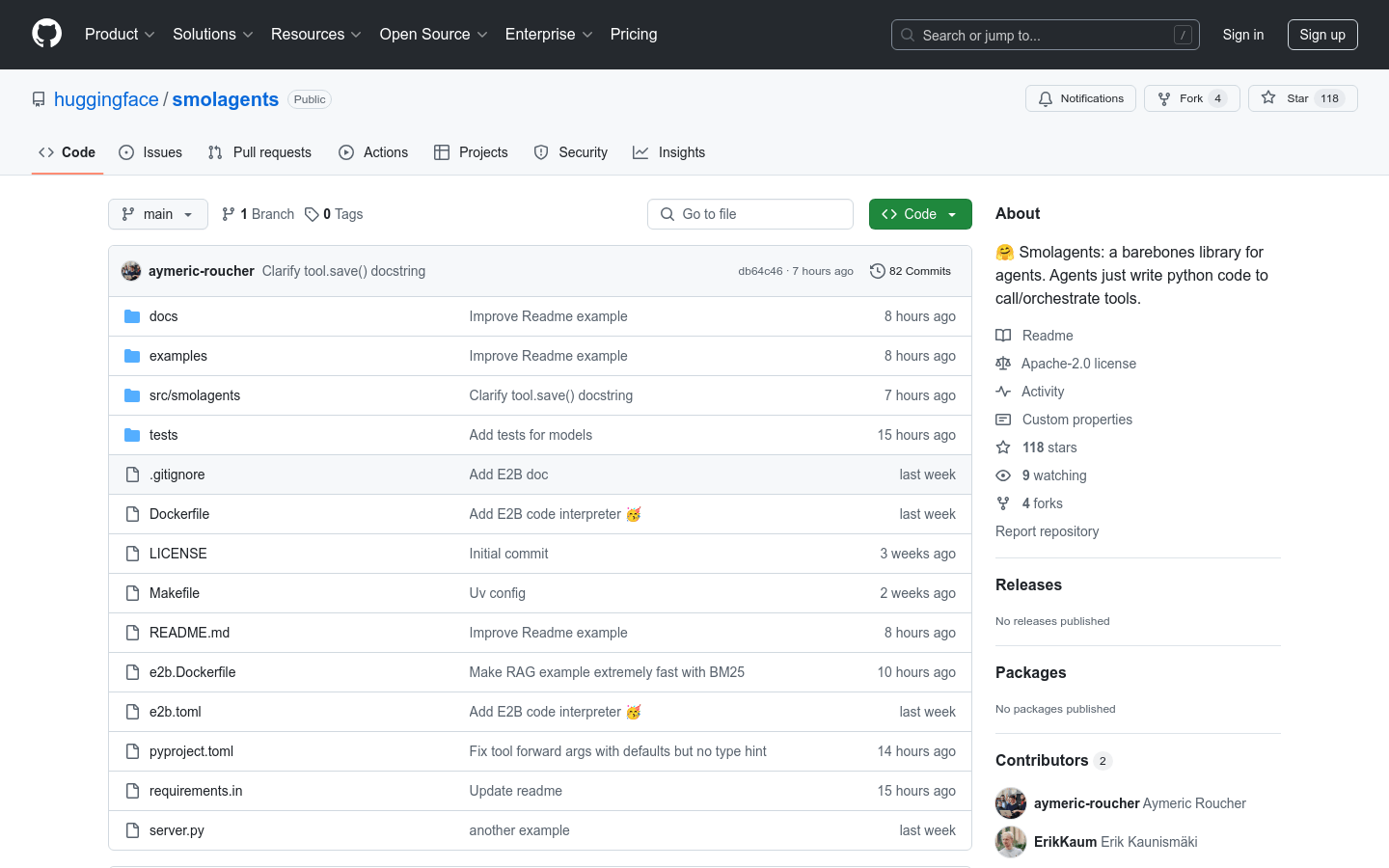The width and height of the screenshot is (1389, 868).
Task: Open ErikKaum contributor profile
Action: (1065, 842)
